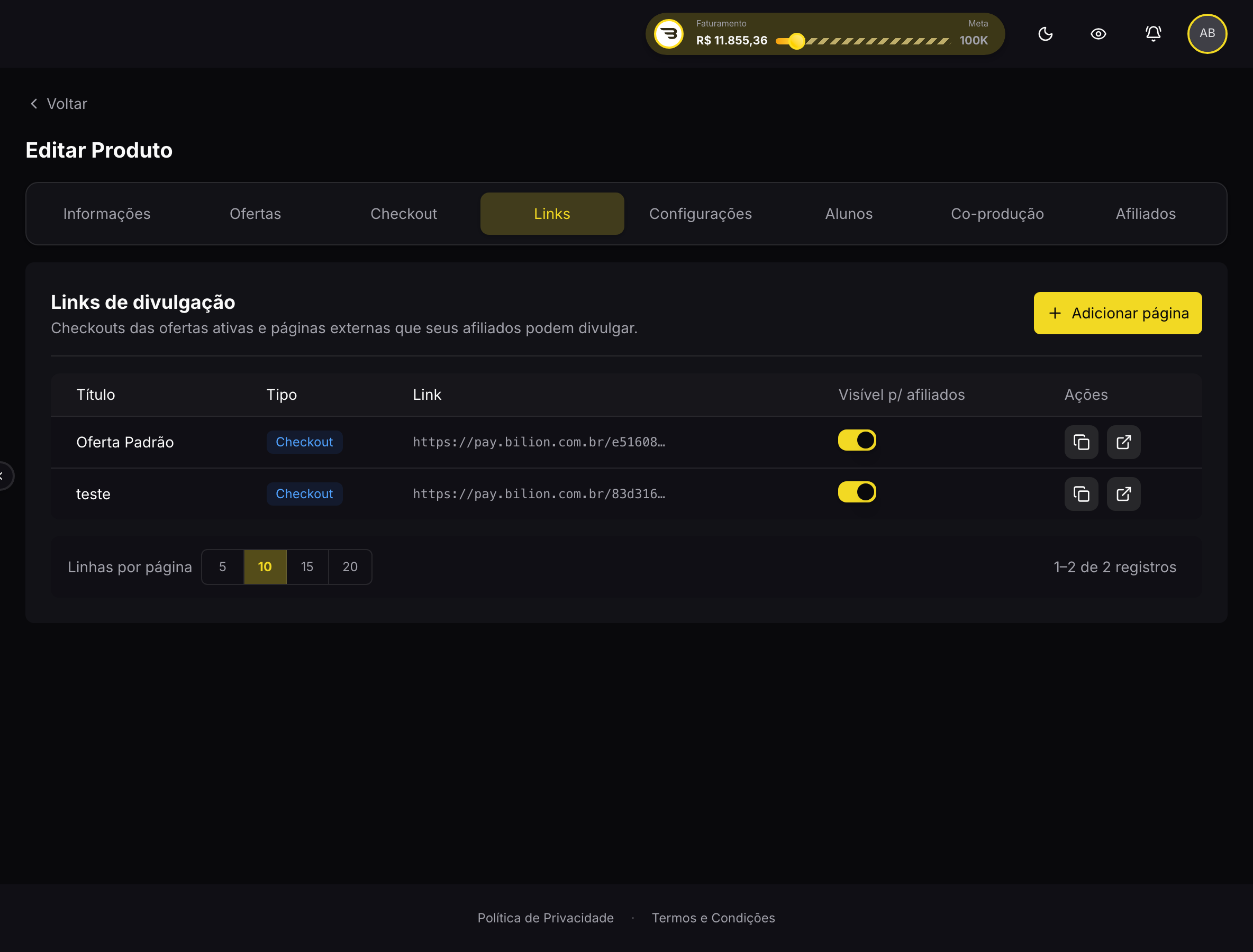Click the 1–2 de 2 registros text
The image size is (1253, 952).
1115,566
